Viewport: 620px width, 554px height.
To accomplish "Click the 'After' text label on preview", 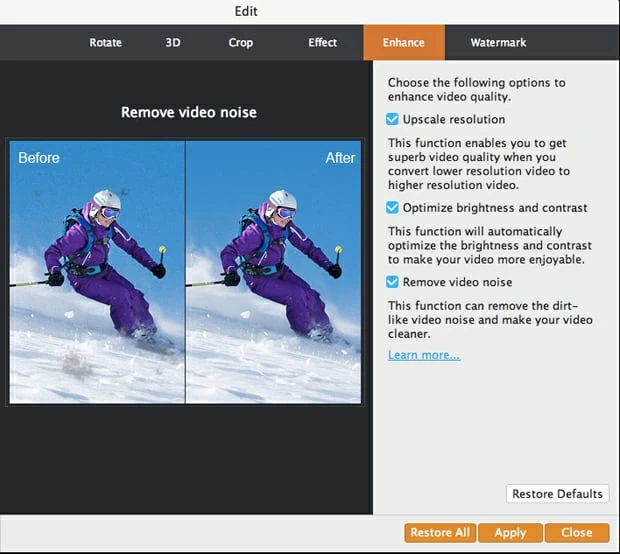I will (x=340, y=158).
